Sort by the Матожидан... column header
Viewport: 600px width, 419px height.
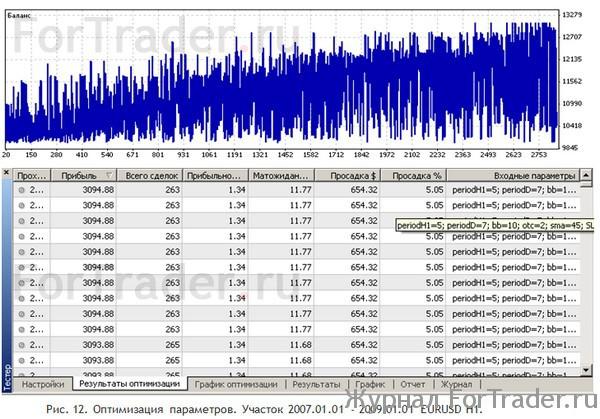[x=281, y=176]
